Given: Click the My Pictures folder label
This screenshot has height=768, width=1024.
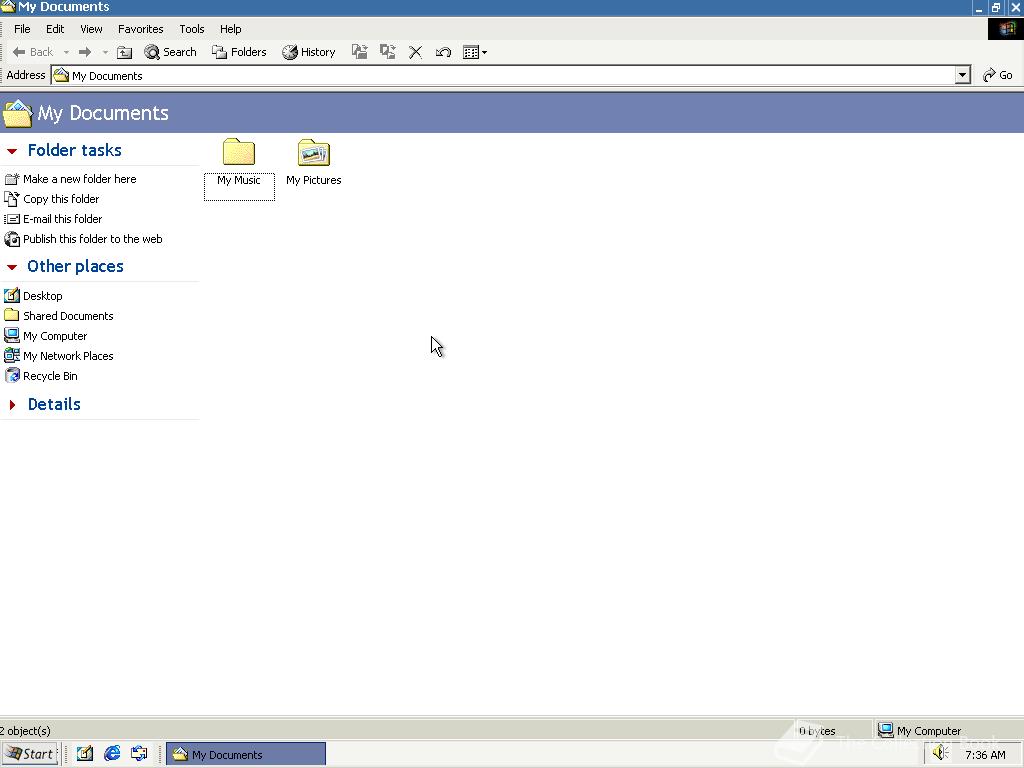Looking at the screenshot, I should 313,180.
